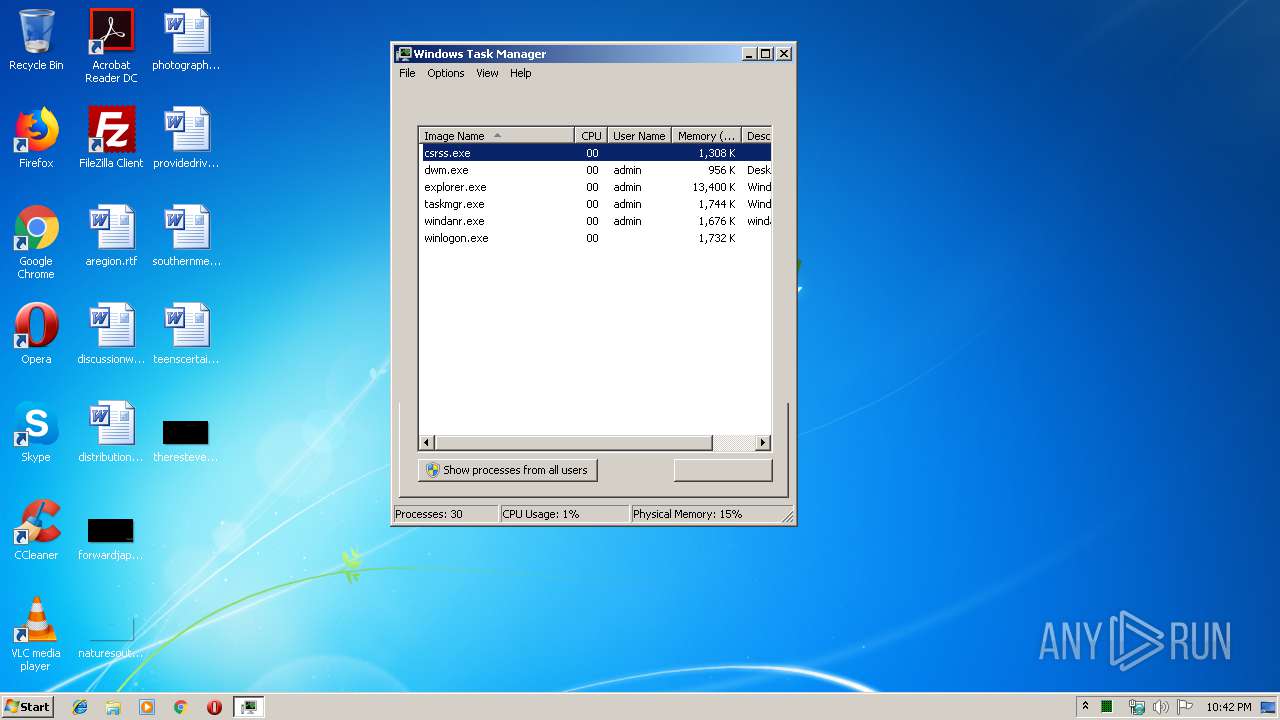Open the Recycle Bin desktop icon

click(36, 40)
